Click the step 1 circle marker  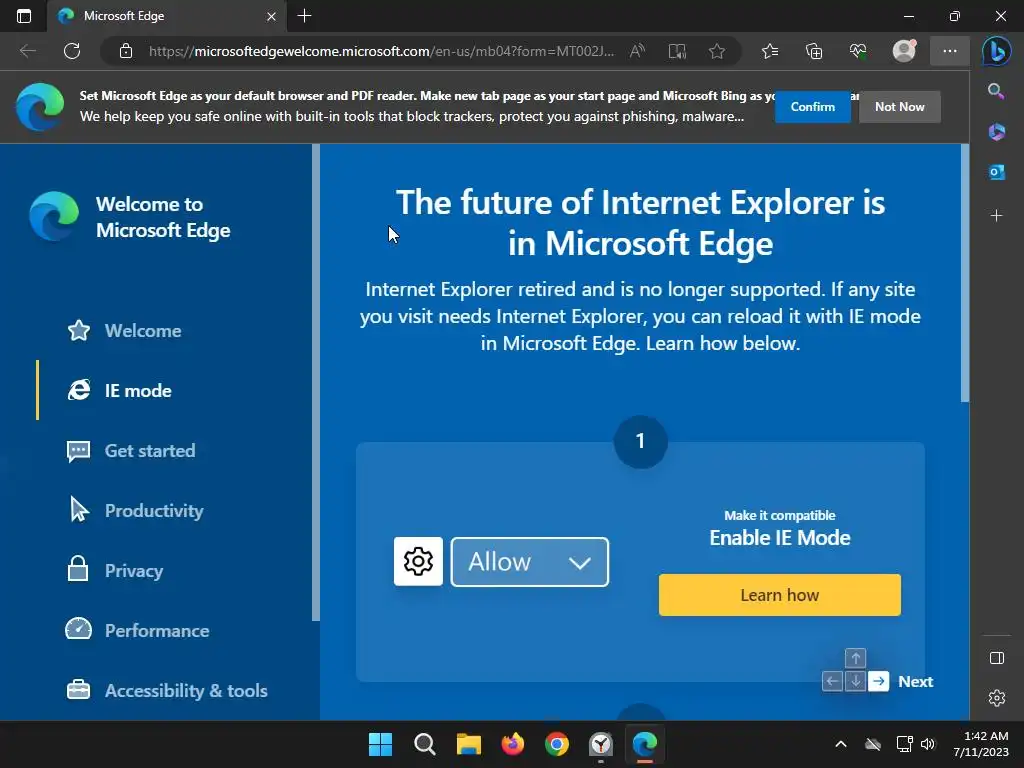pyautogui.click(x=641, y=441)
